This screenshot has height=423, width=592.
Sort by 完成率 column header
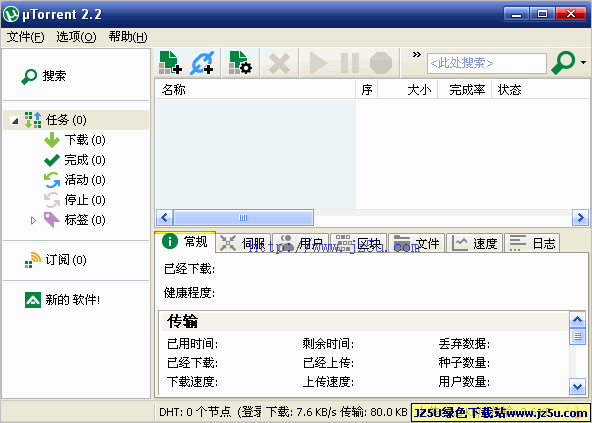[x=465, y=90]
